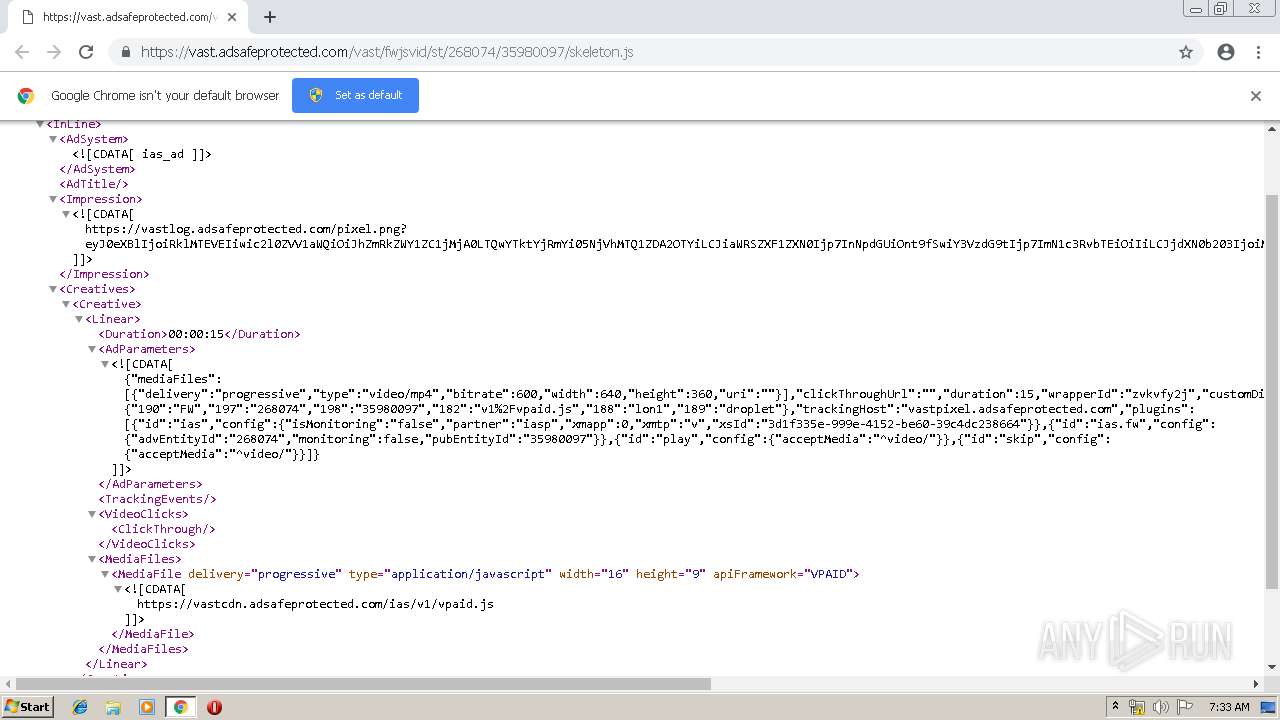Dismiss the default browser infobar
1280x720 pixels.
(1256, 96)
